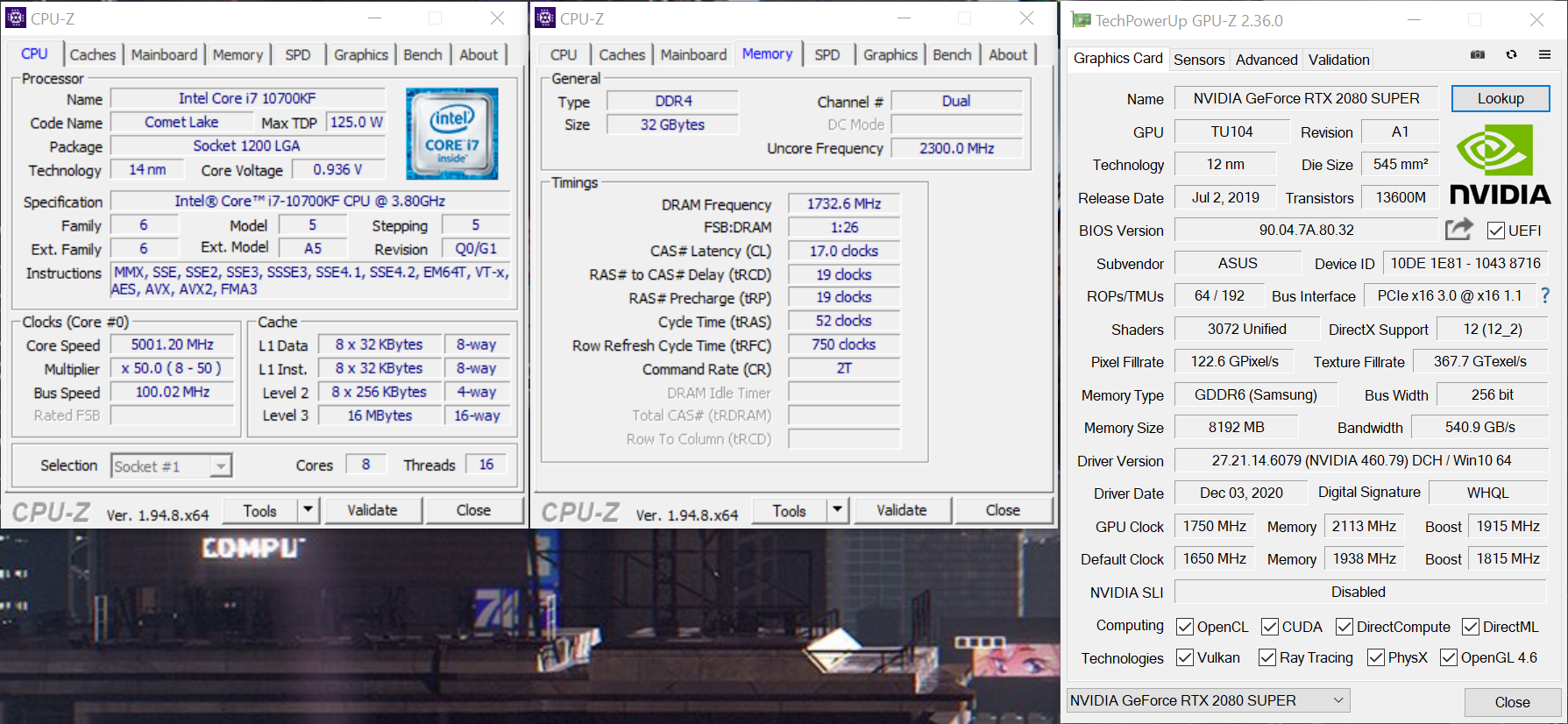Toggle the UEFI checkbox

1496,231
